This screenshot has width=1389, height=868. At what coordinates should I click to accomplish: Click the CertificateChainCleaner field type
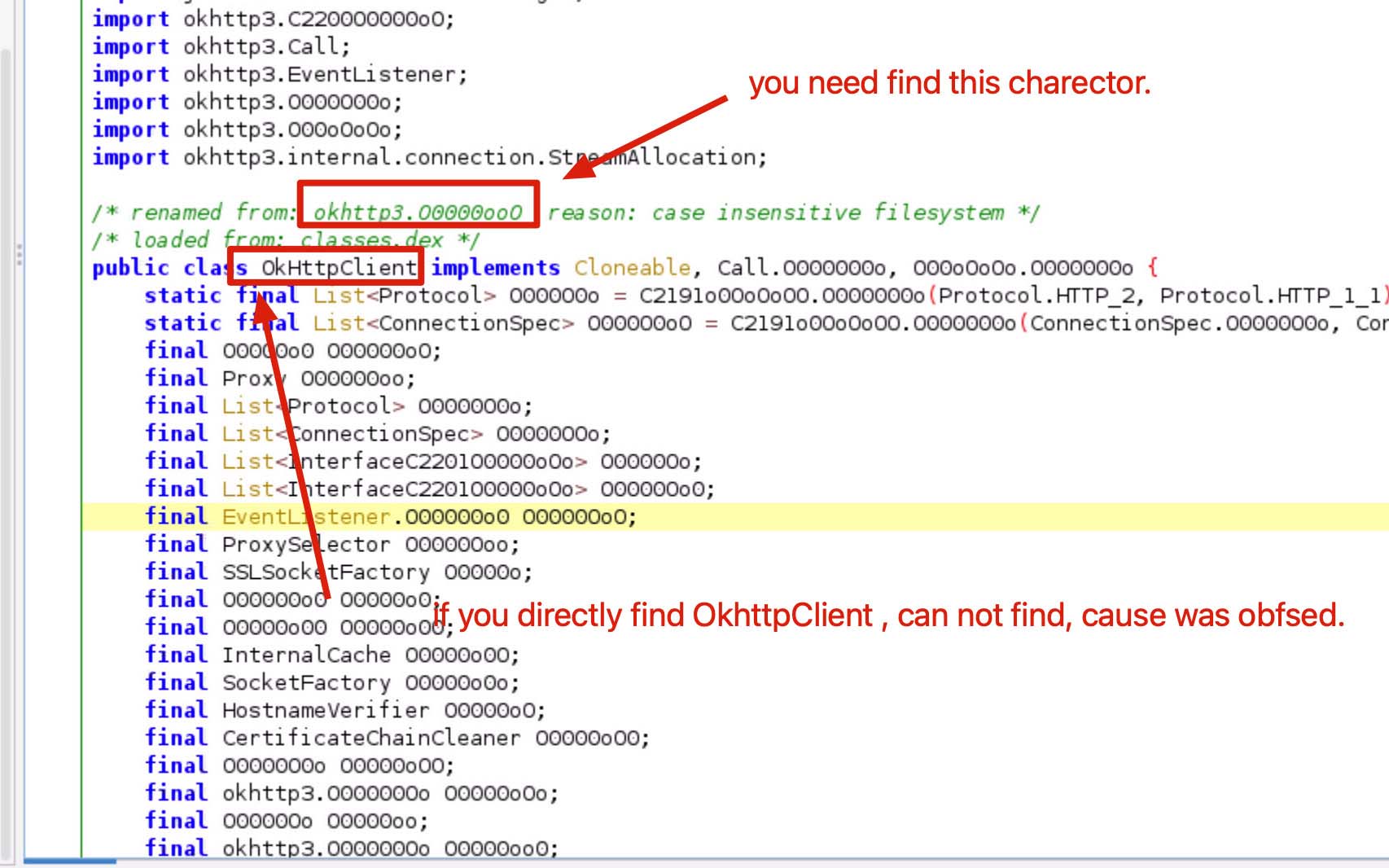(371, 738)
